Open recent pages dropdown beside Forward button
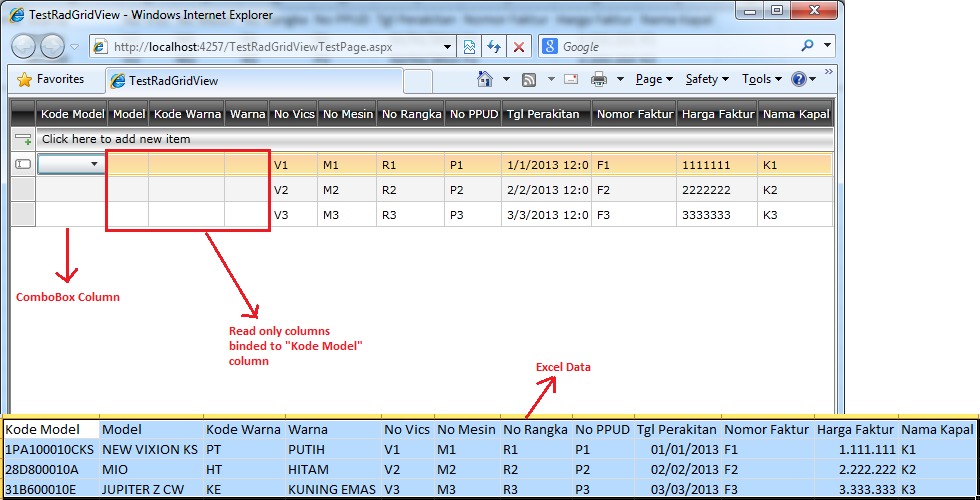Viewport: 980px width, 500px height. pyautogui.click(x=74, y=47)
